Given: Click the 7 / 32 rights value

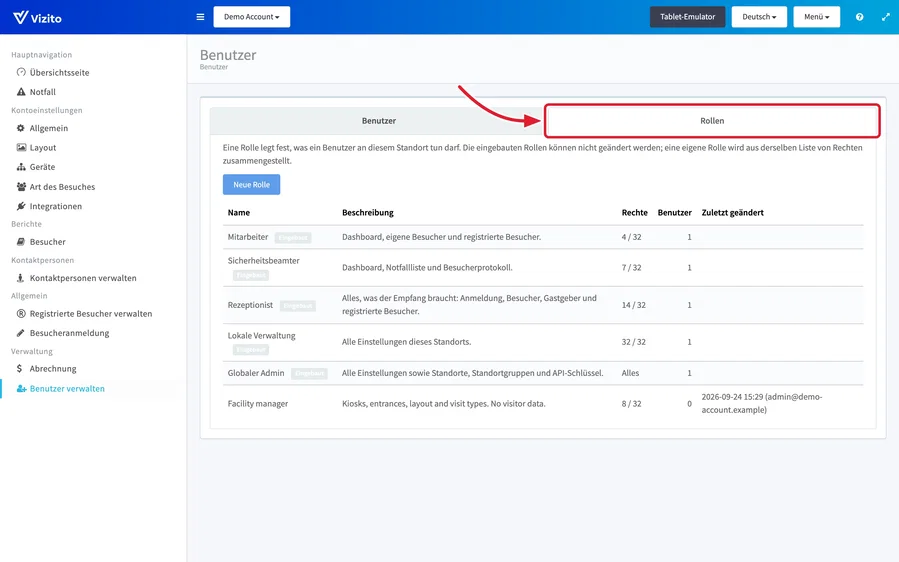Looking at the screenshot, I should click(x=631, y=267).
